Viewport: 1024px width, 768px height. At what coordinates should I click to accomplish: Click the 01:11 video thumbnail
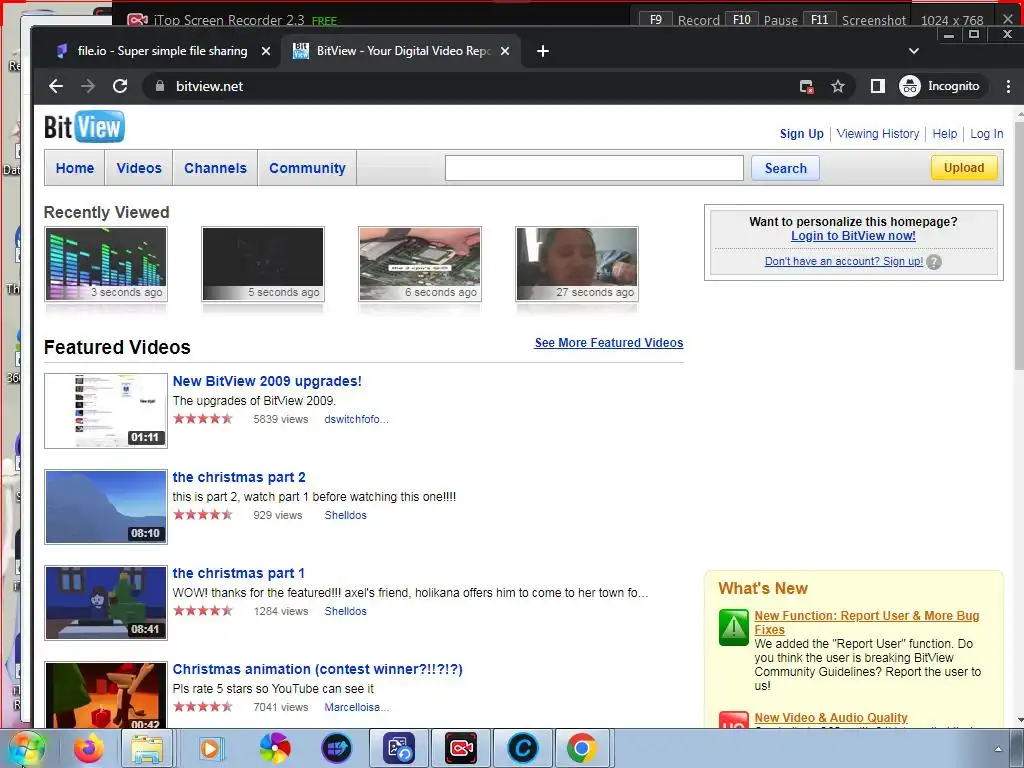click(x=106, y=411)
